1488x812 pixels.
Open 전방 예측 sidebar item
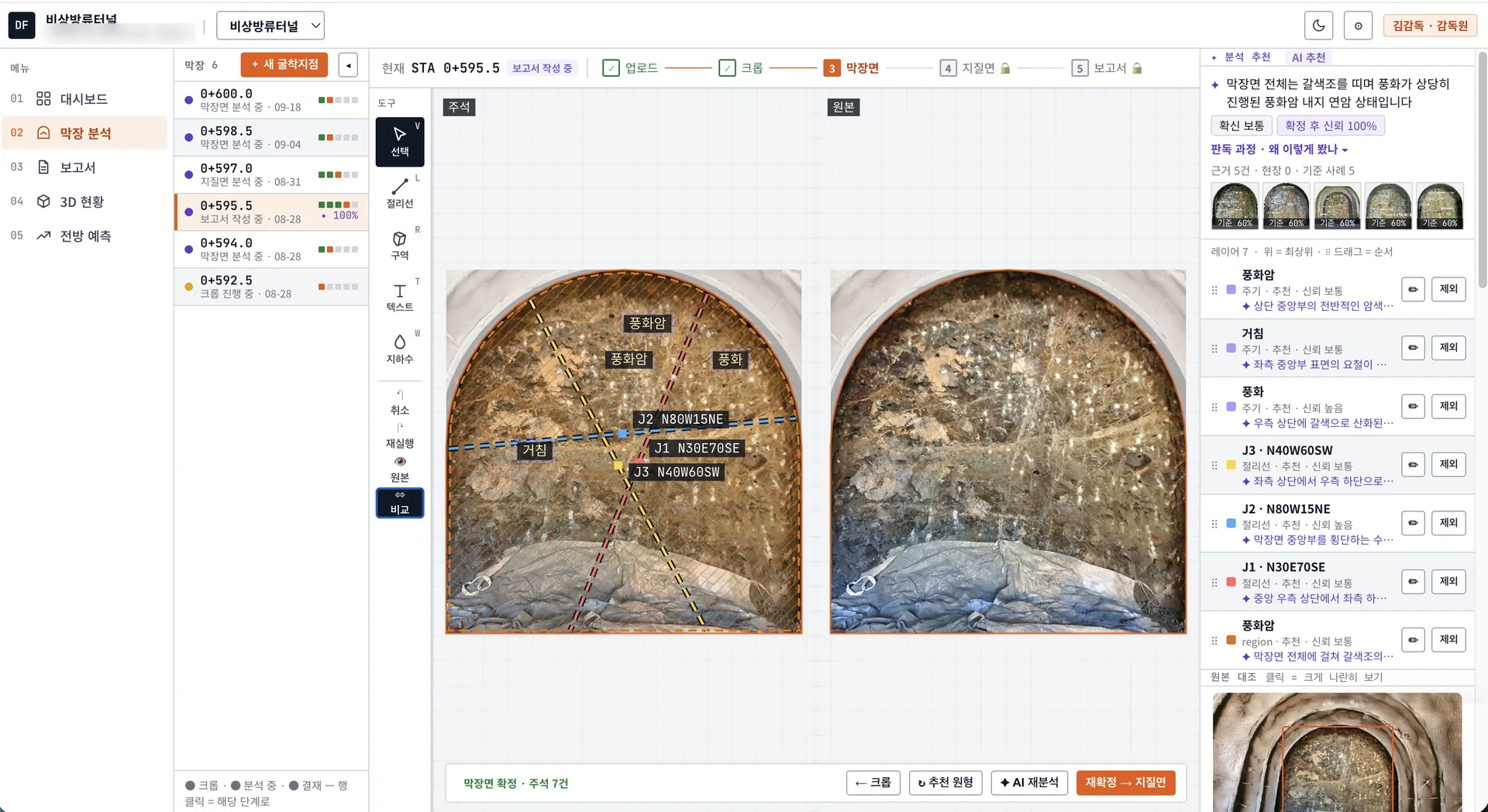click(84, 236)
